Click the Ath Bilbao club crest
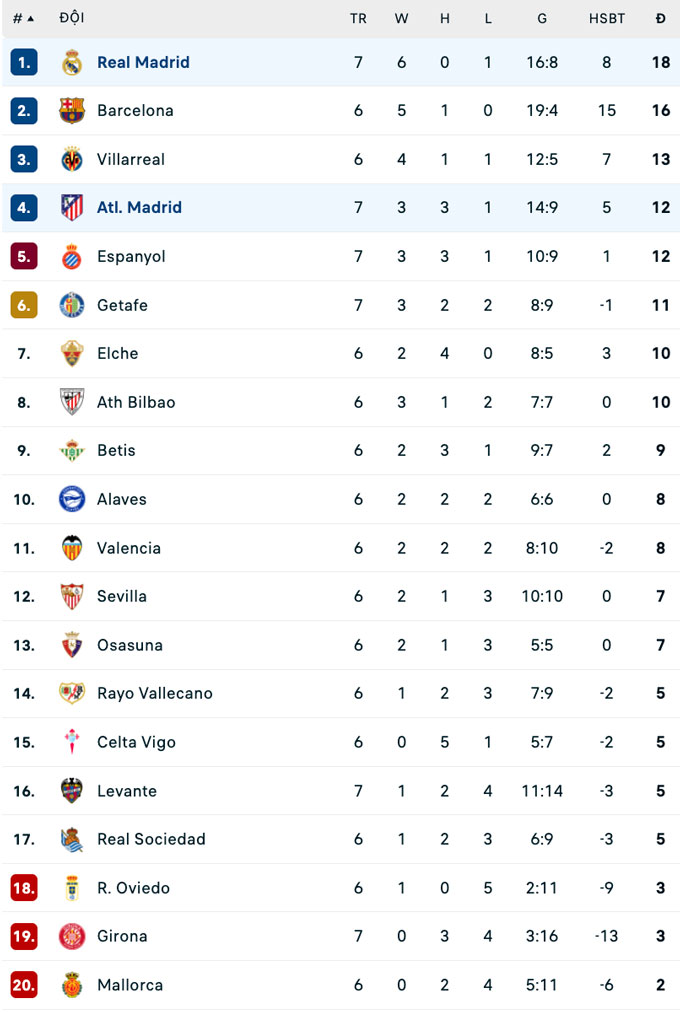The width and height of the screenshot is (680, 1012). (x=72, y=402)
